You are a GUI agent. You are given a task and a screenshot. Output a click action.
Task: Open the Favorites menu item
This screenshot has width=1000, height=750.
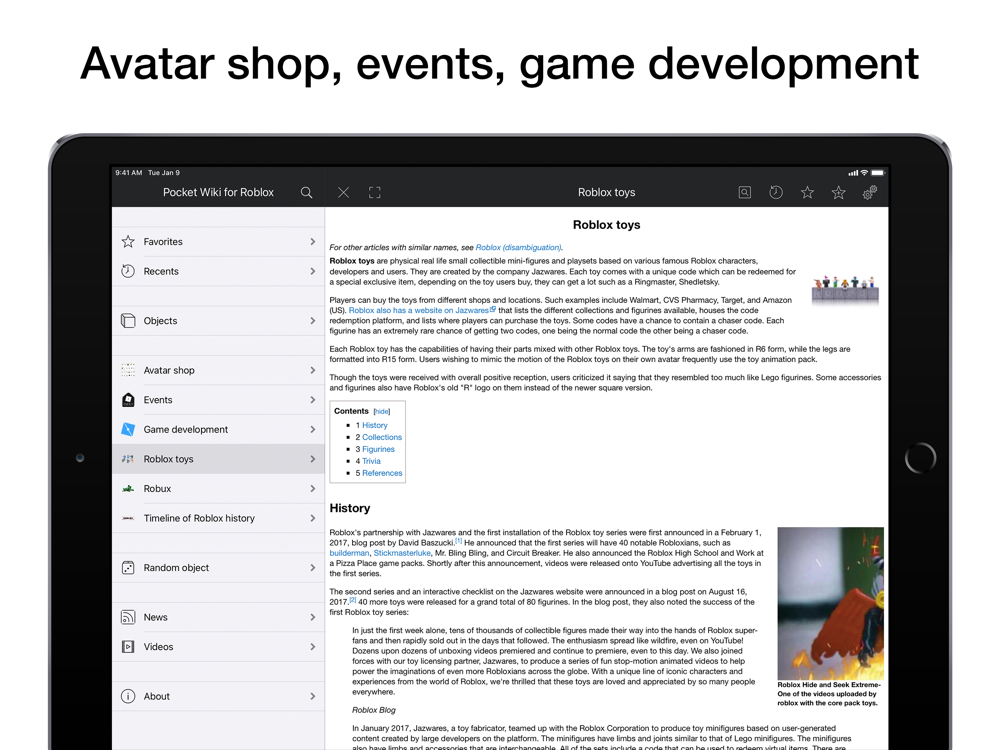pos(218,242)
